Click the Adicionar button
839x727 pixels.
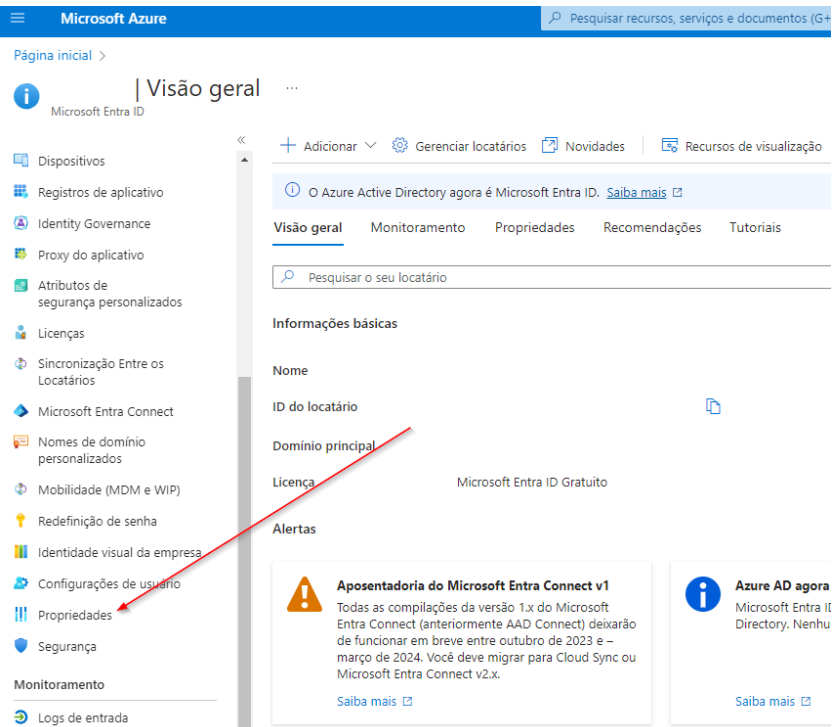[328, 146]
